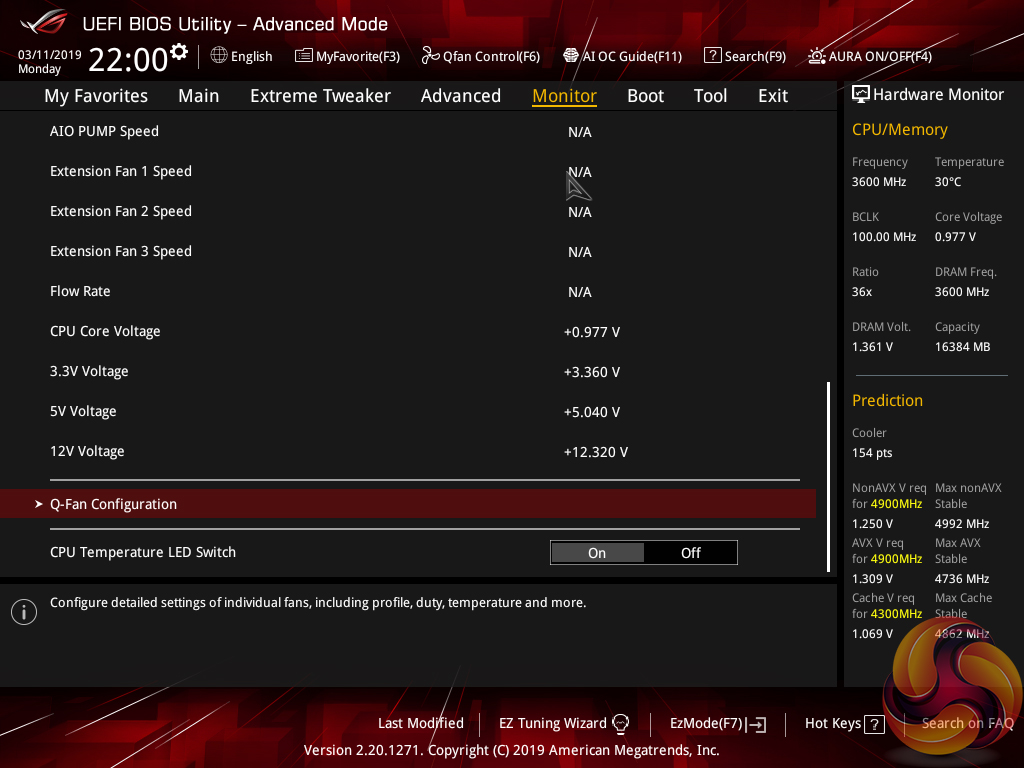Click the 03/11/2019 date text

(x=49, y=55)
